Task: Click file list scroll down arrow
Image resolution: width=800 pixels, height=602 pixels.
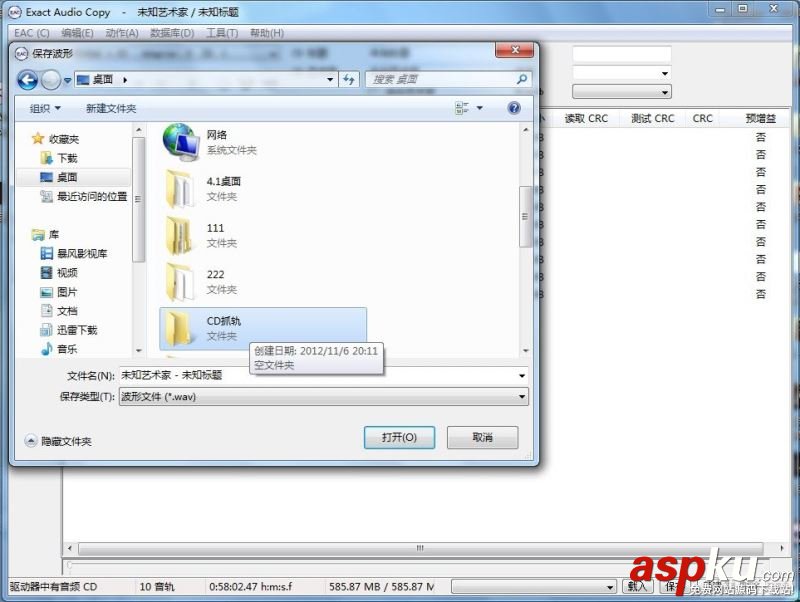Action: click(x=526, y=351)
